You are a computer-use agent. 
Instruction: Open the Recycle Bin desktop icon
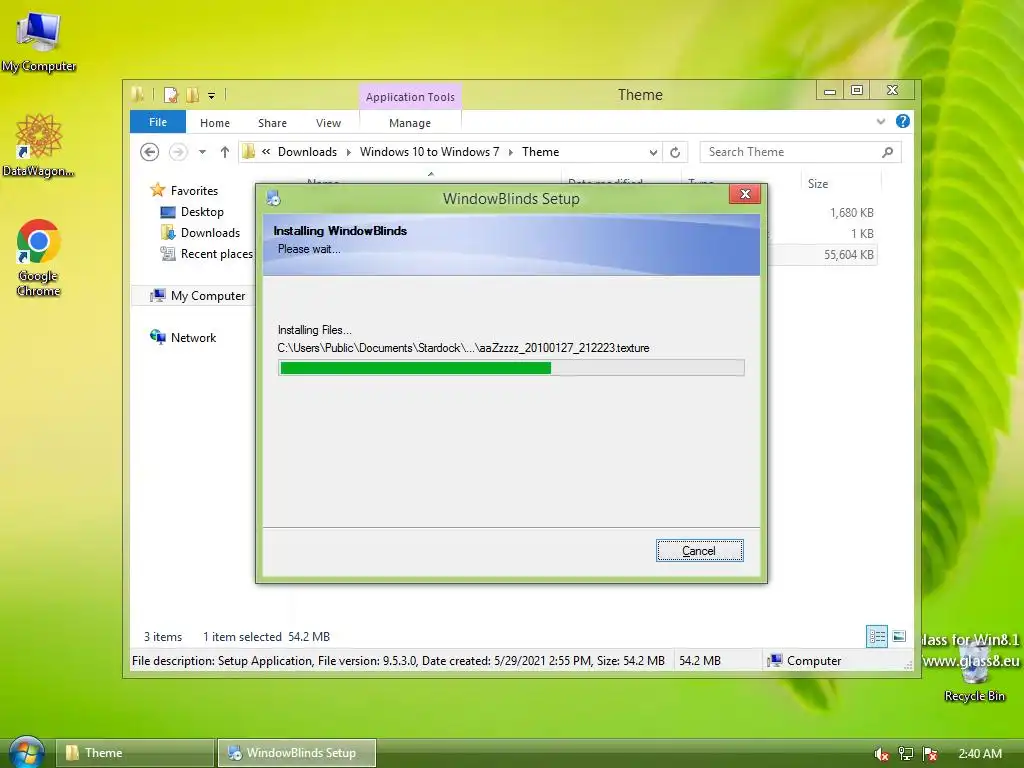tap(974, 673)
